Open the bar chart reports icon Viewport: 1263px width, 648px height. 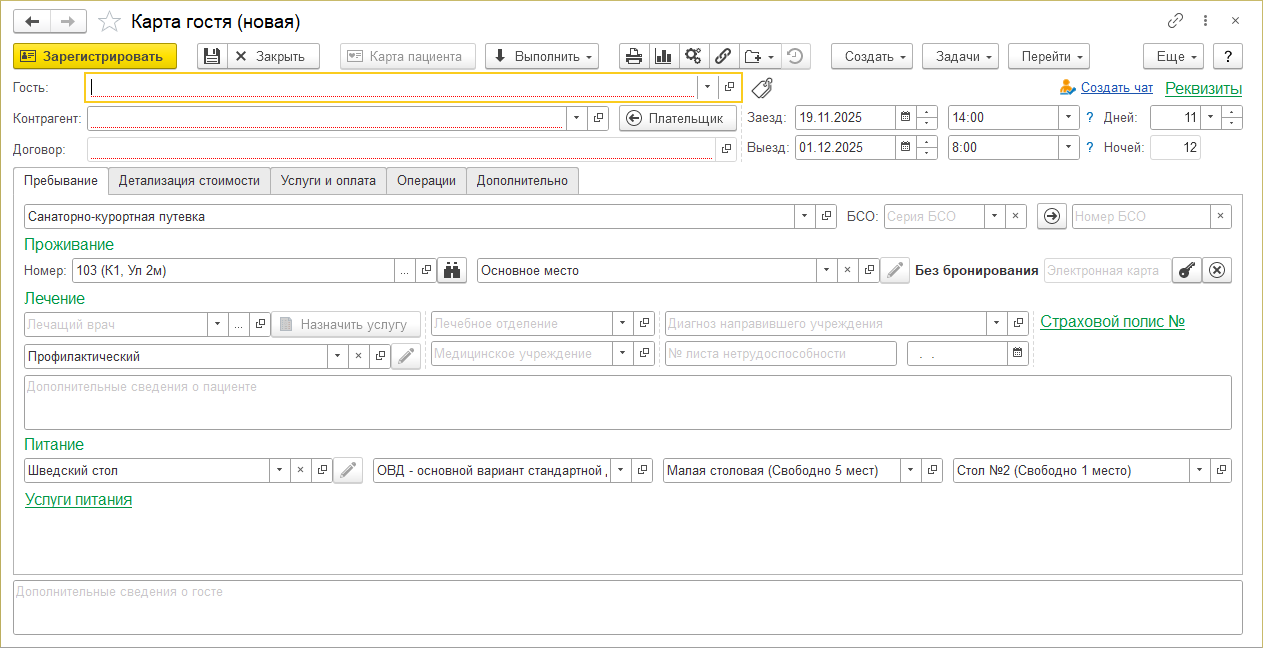pos(663,56)
